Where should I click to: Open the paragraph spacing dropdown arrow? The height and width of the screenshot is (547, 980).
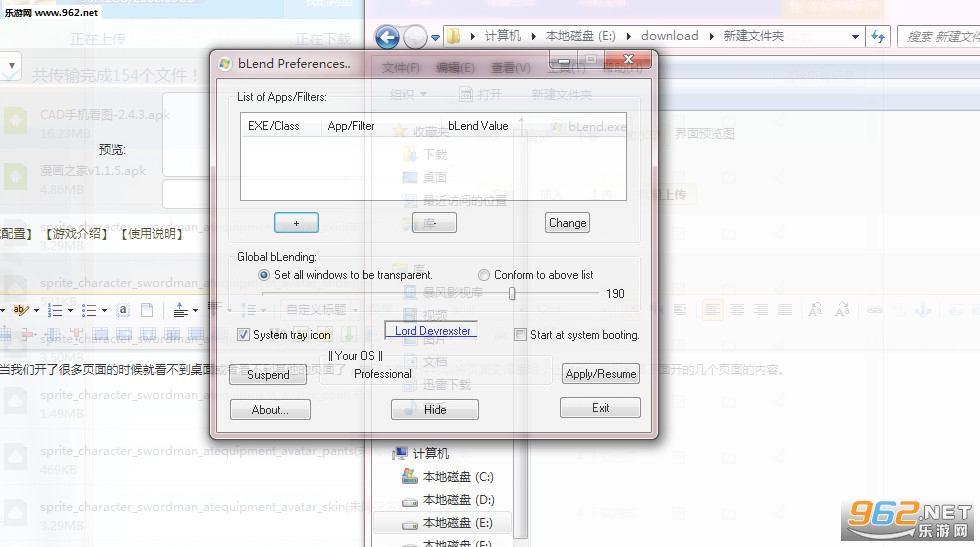click(196, 310)
